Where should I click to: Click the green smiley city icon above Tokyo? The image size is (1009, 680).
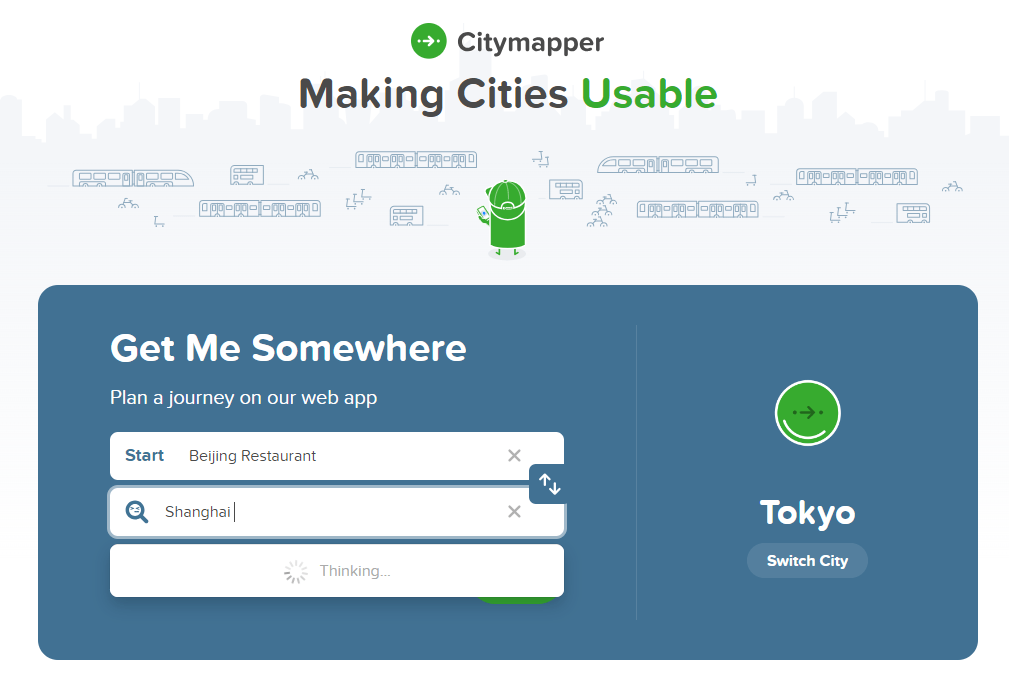click(808, 413)
